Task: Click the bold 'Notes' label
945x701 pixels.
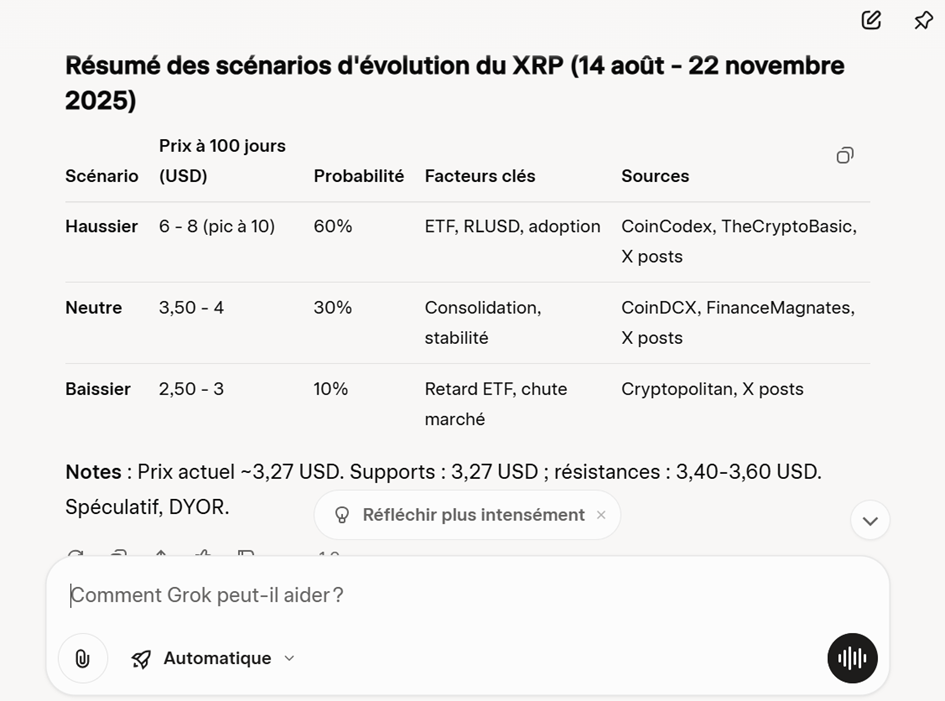Action: click(x=93, y=472)
